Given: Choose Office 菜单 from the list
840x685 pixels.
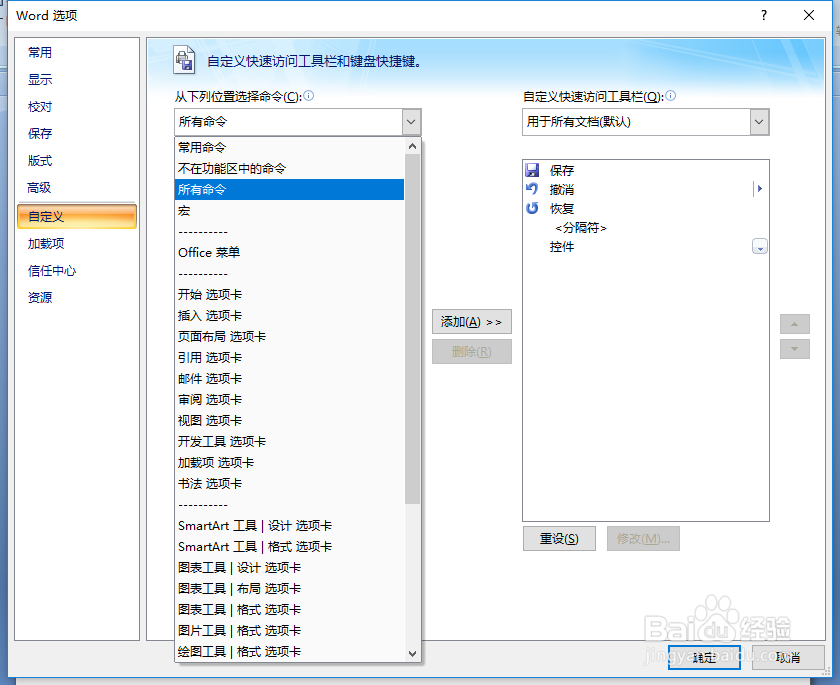Looking at the screenshot, I should pos(289,252).
